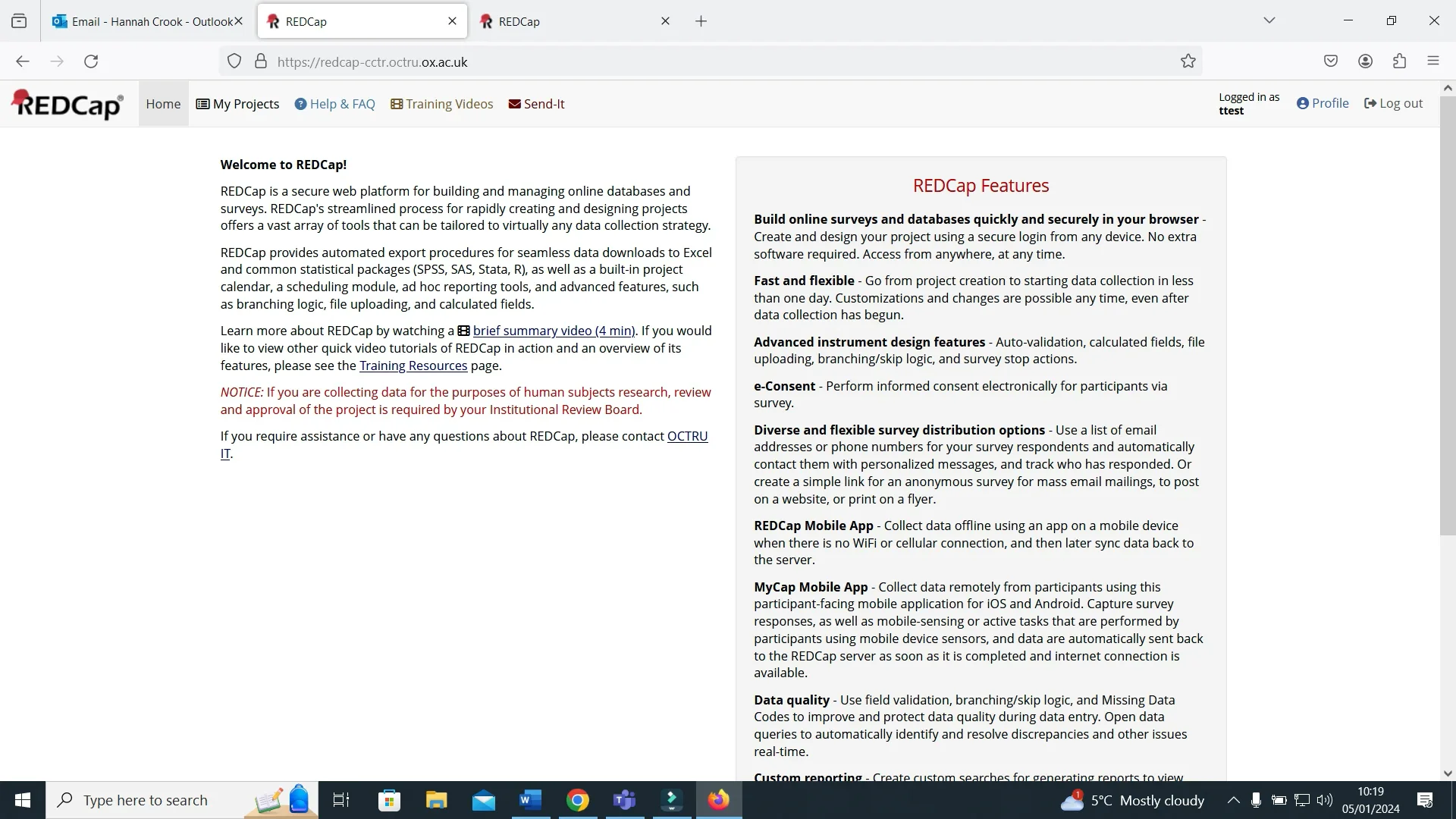Open the extensions dropdown

pos(1399,61)
